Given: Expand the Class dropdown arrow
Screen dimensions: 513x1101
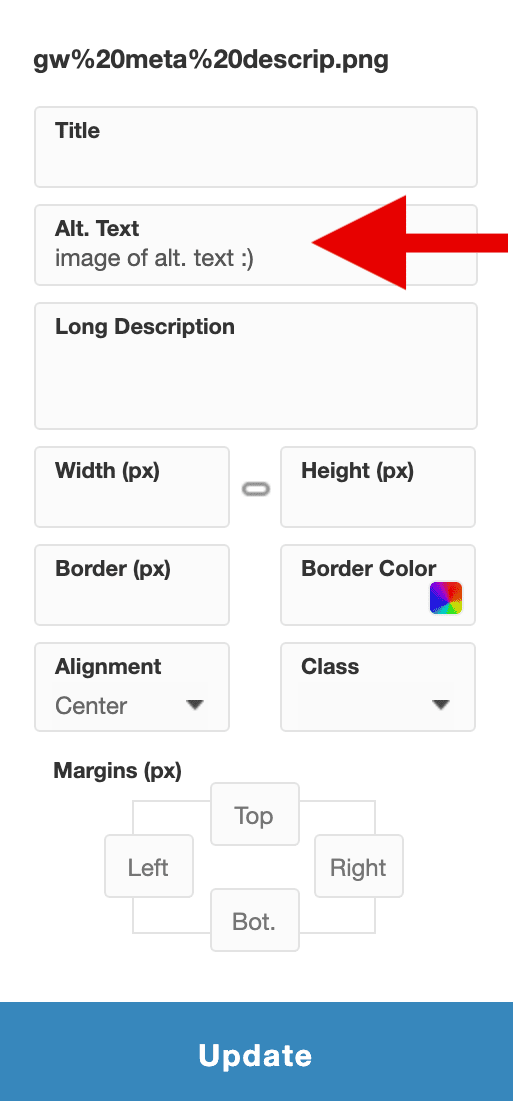Looking at the screenshot, I should tap(441, 705).
